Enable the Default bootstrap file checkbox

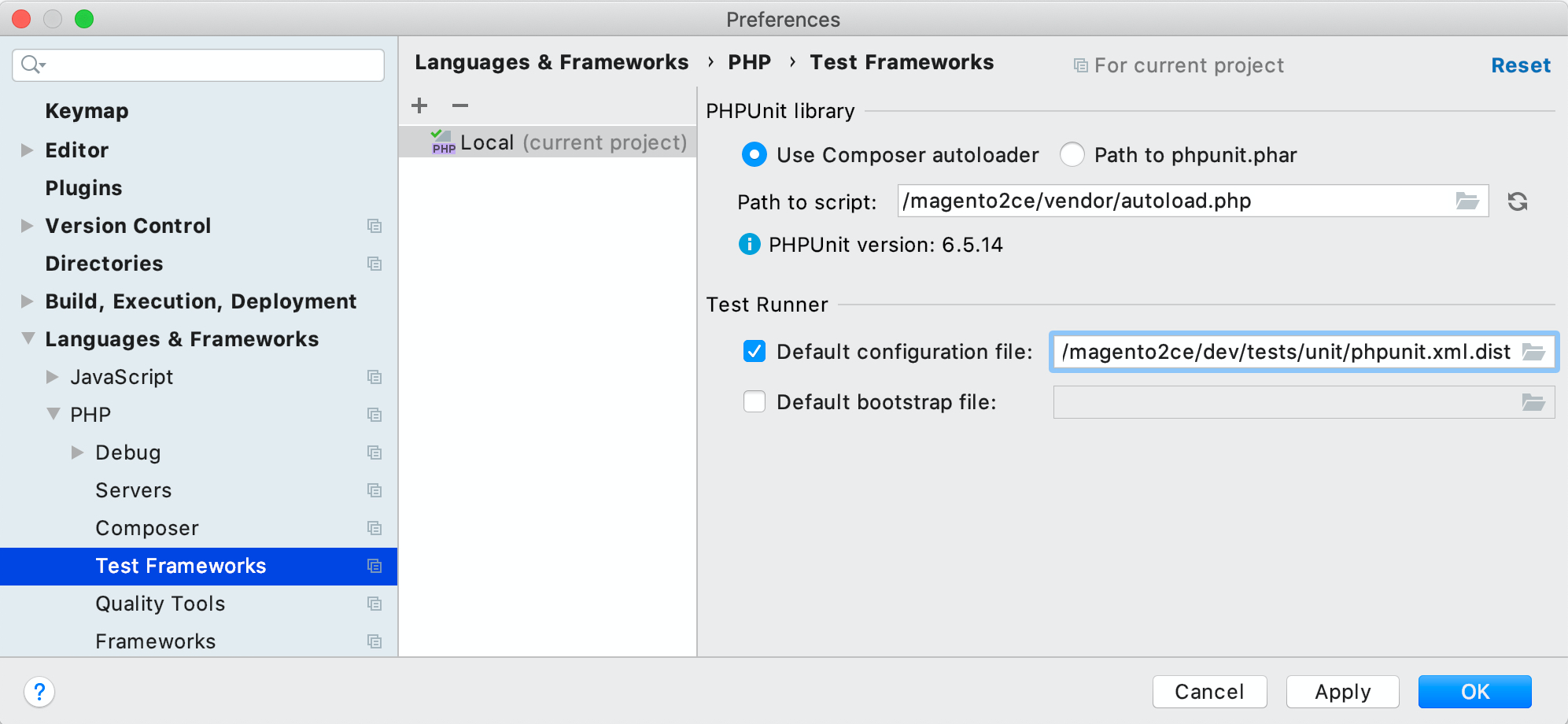pos(754,401)
